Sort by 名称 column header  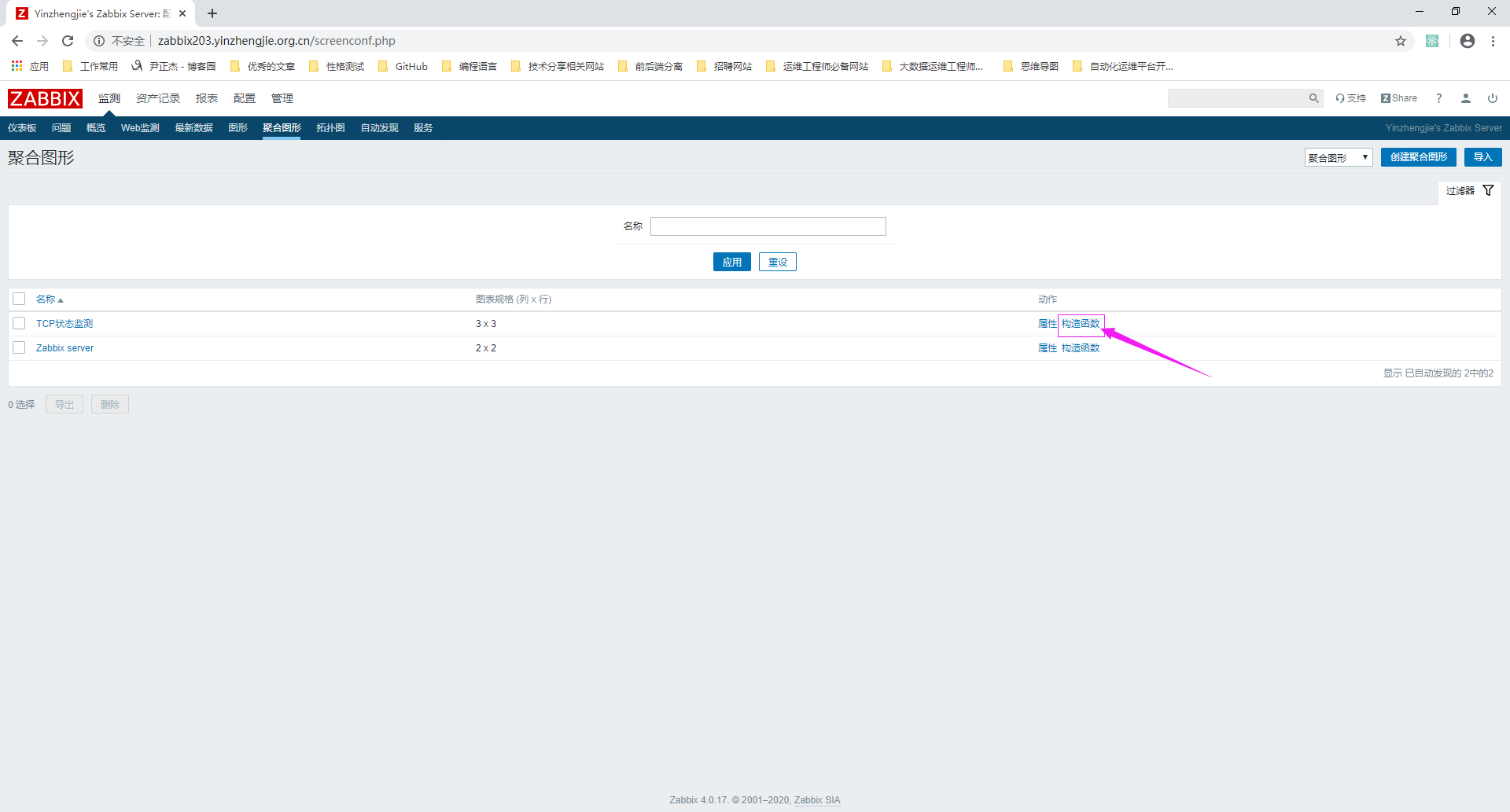[50, 299]
